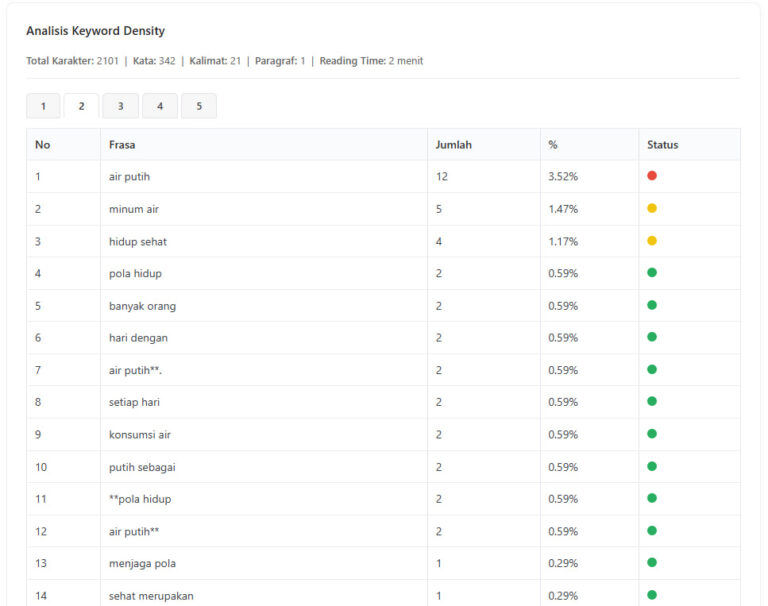
Task: Click the Frasa column header
Action: pos(122,145)
